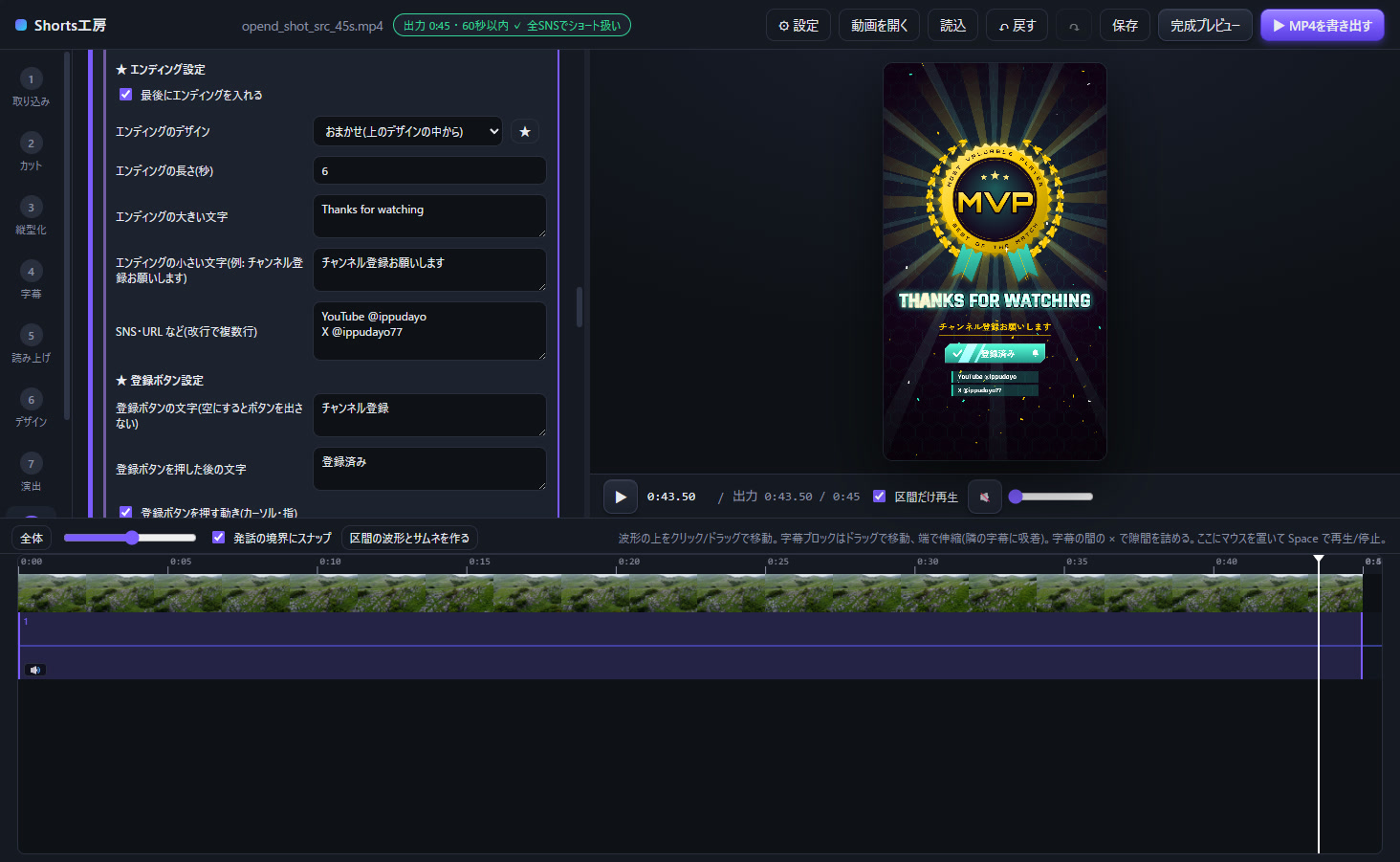
Task: Click 全体 zoom-fit button
Action: tap(32, 538)
